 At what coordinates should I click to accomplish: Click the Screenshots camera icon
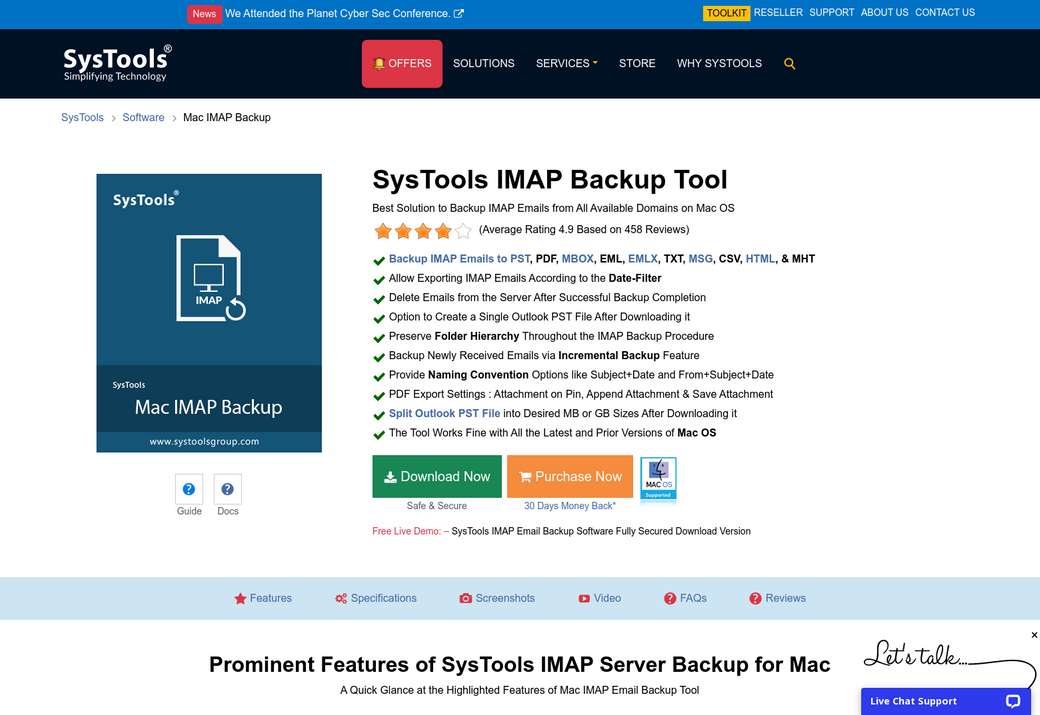click(x=465, y=598)
